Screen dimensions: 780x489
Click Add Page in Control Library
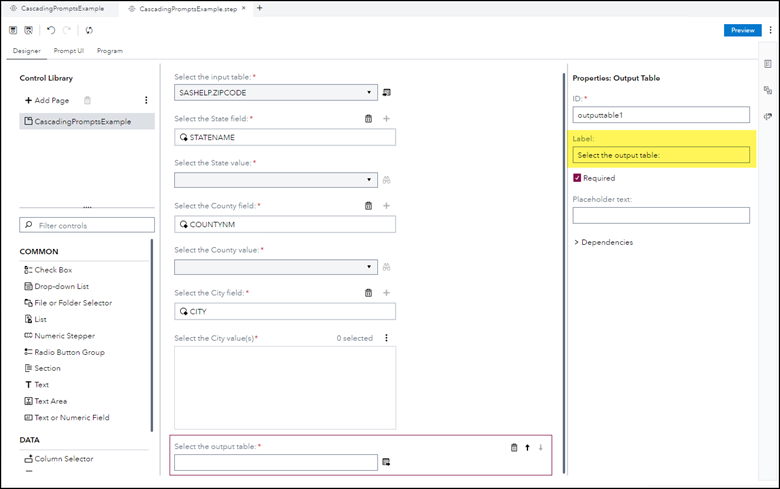(47, 100)
